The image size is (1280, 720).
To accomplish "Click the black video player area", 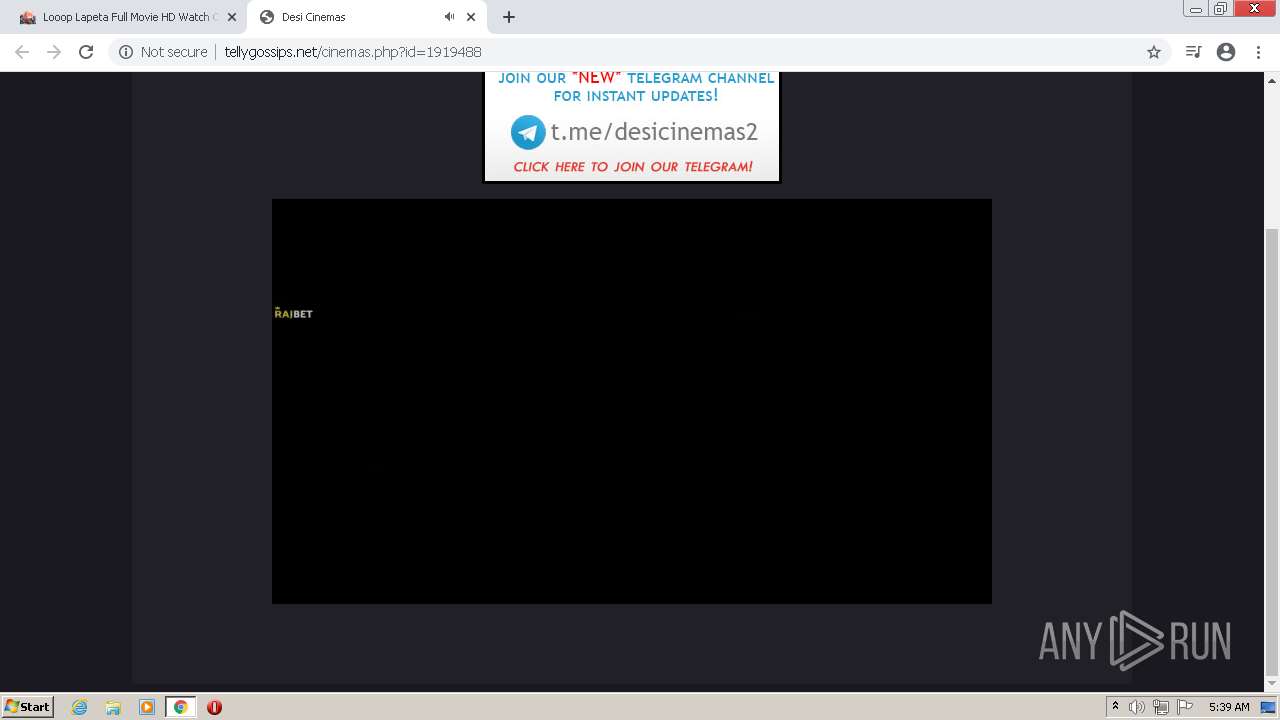I will click(632, 401).
